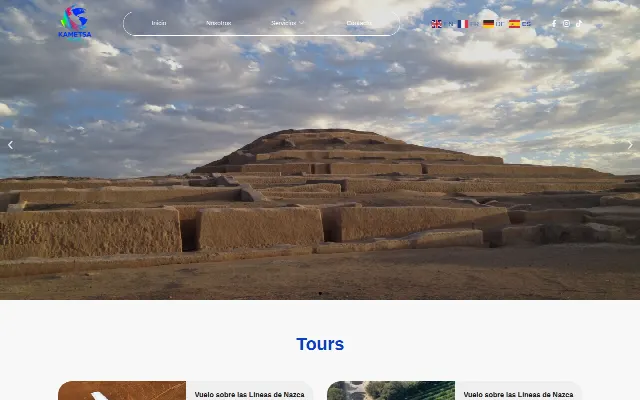Click the Kametsa logo
Image resolution: width=640 pixels, height=400 pixels.
click(75, 22)
